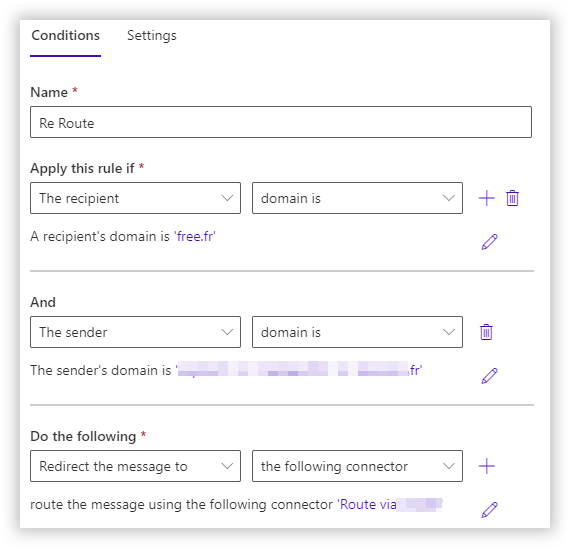Edit the connector with the pencil icon

point(489,509)
